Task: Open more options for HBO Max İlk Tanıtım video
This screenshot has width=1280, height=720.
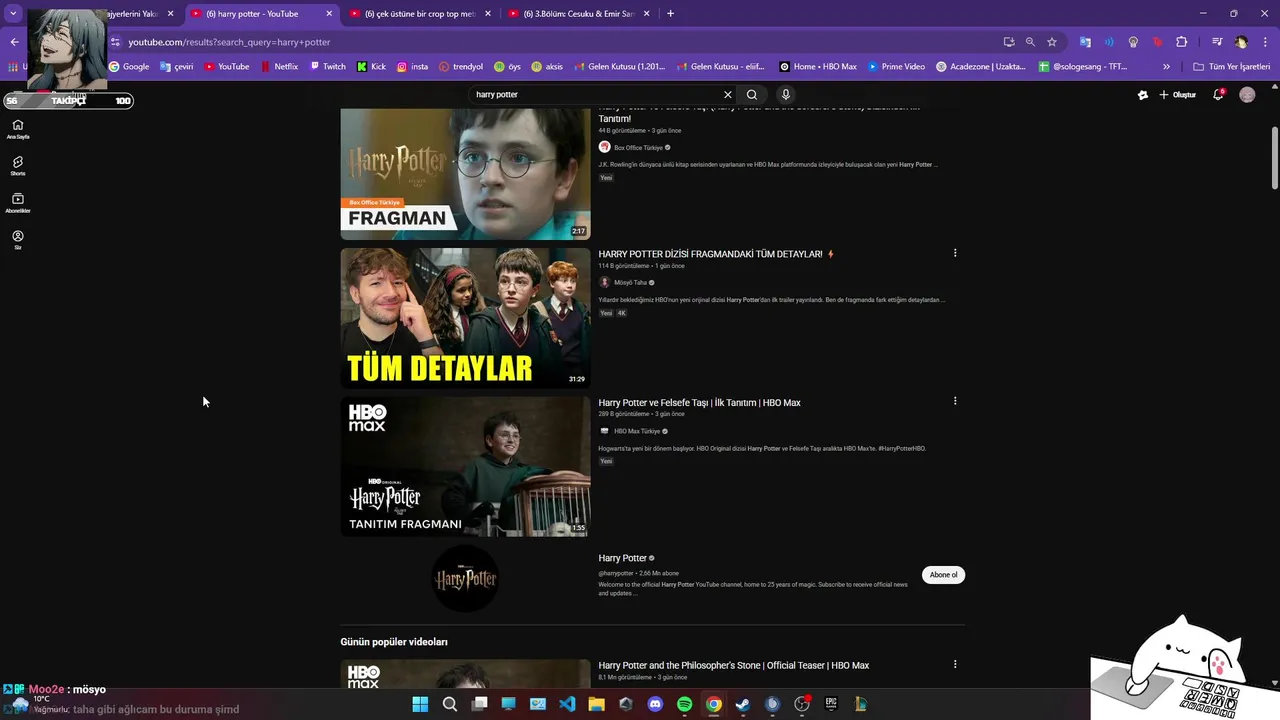Action: point(955,401)
